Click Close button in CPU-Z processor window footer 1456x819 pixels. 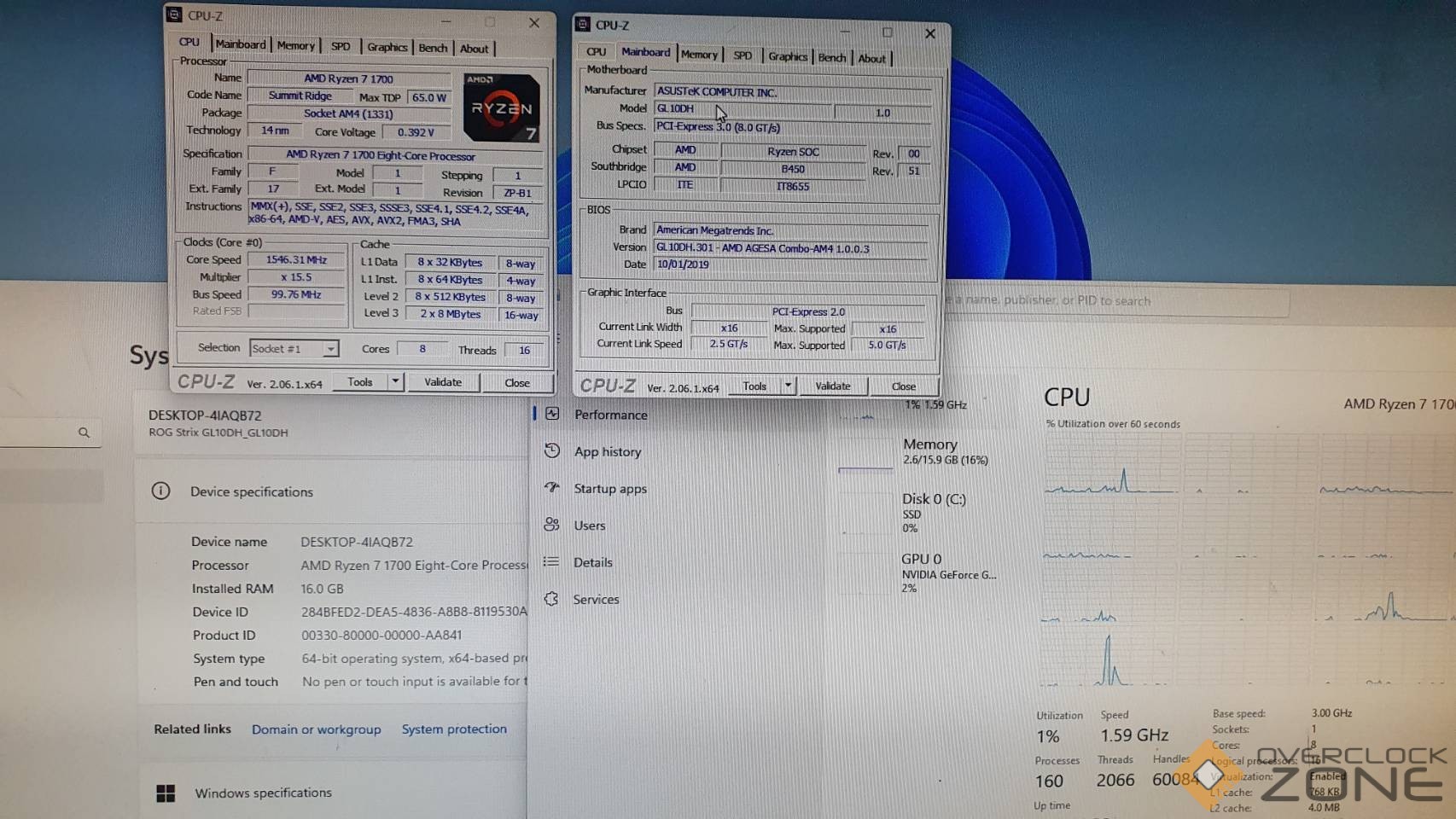click(517, 382)
